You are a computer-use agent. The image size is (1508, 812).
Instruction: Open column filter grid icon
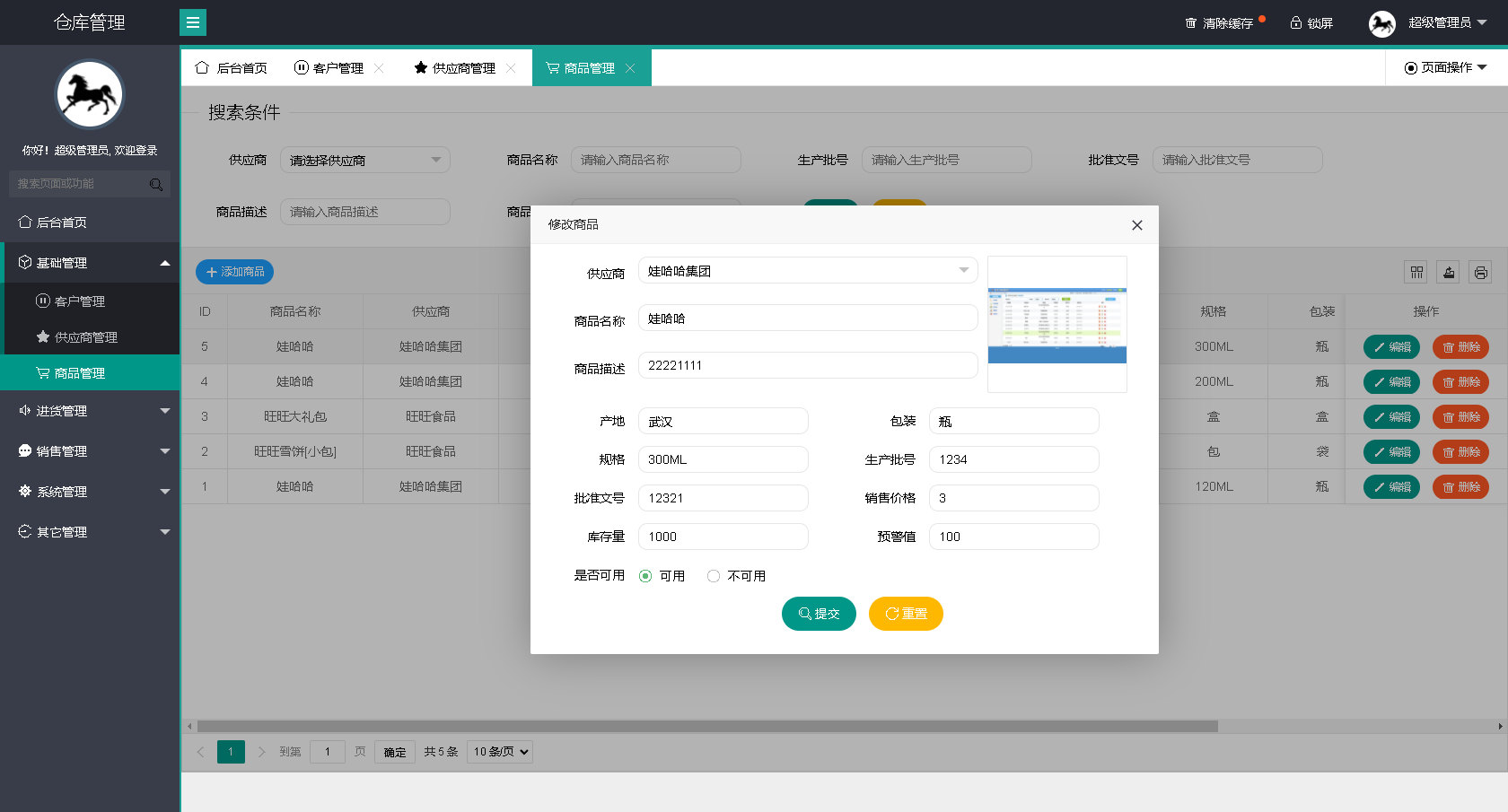(1416, 272)
